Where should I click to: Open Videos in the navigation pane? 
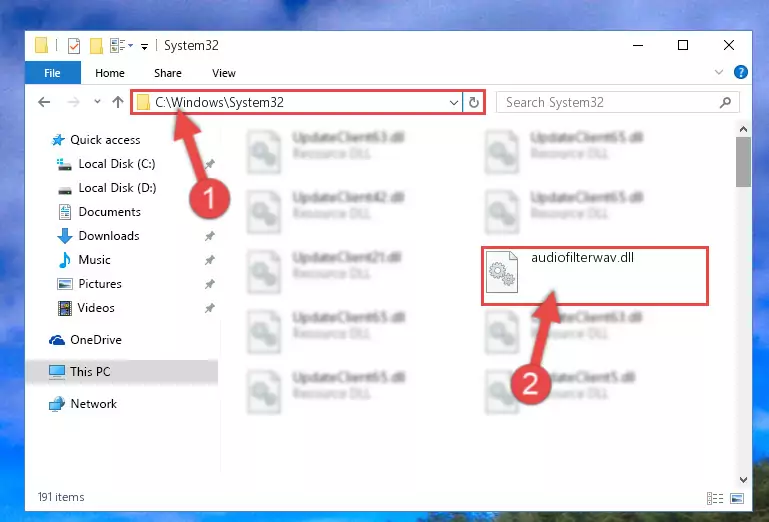tap(86, 308)
